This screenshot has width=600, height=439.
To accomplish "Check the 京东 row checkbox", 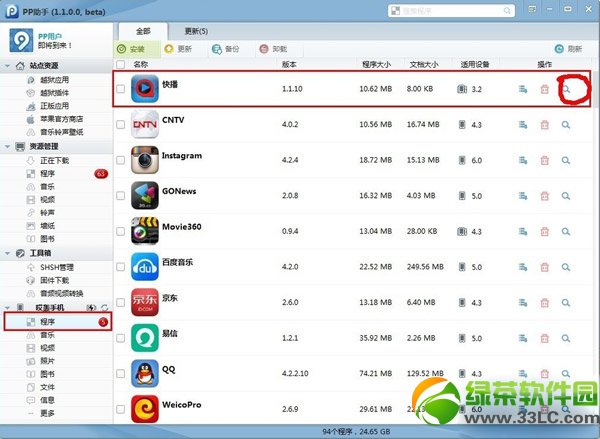I will 121,302.
